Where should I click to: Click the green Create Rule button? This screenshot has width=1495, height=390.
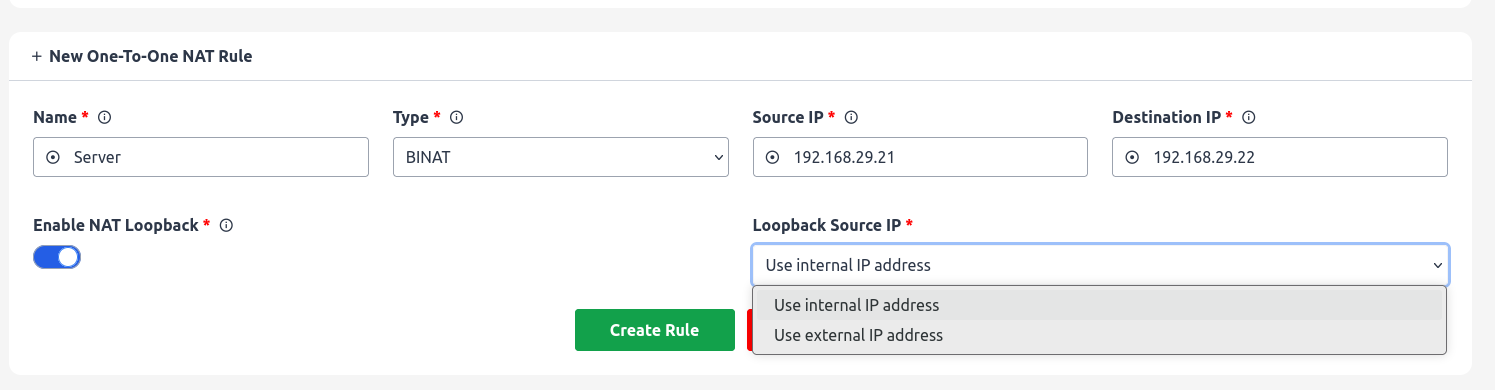pos(655,330)
